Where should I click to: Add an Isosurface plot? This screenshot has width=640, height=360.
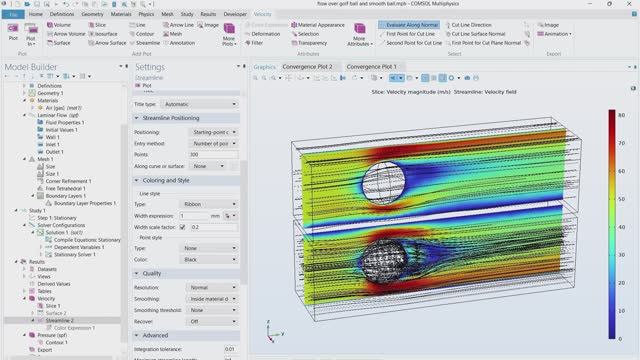[x=103, y=34]
